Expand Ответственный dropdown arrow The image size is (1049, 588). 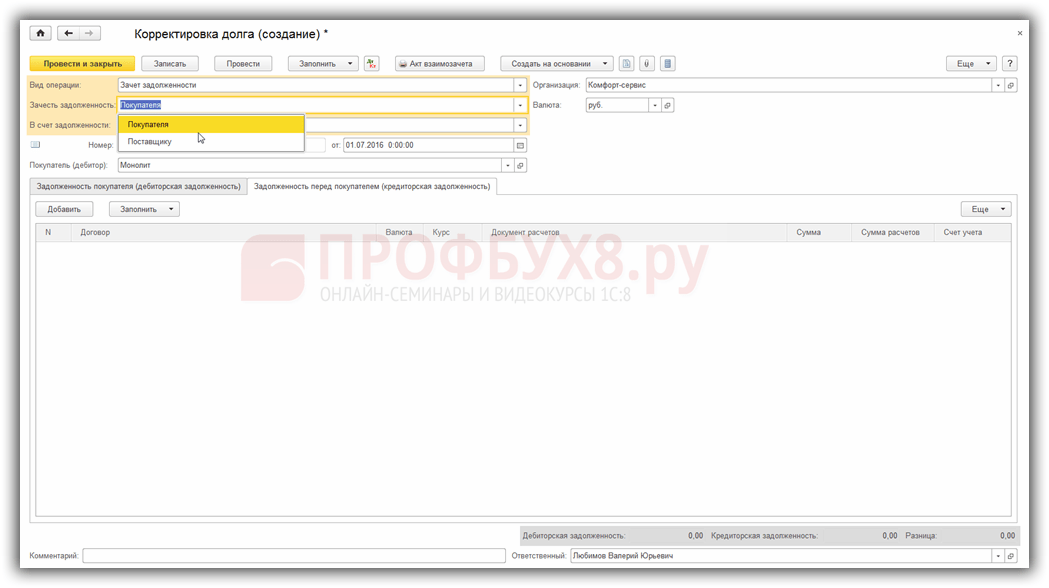(x=998, y=556)
